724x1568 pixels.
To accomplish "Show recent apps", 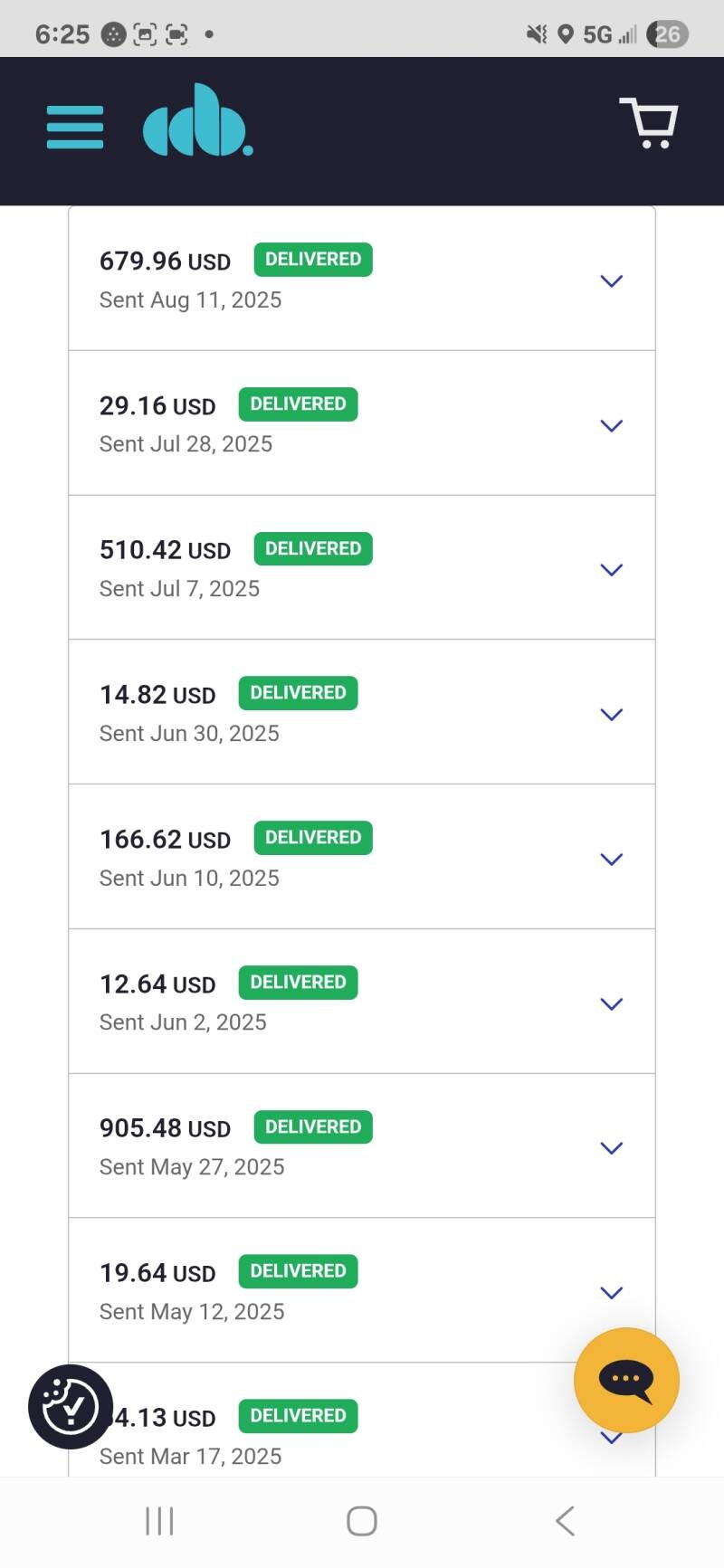I will [159, 1521].
